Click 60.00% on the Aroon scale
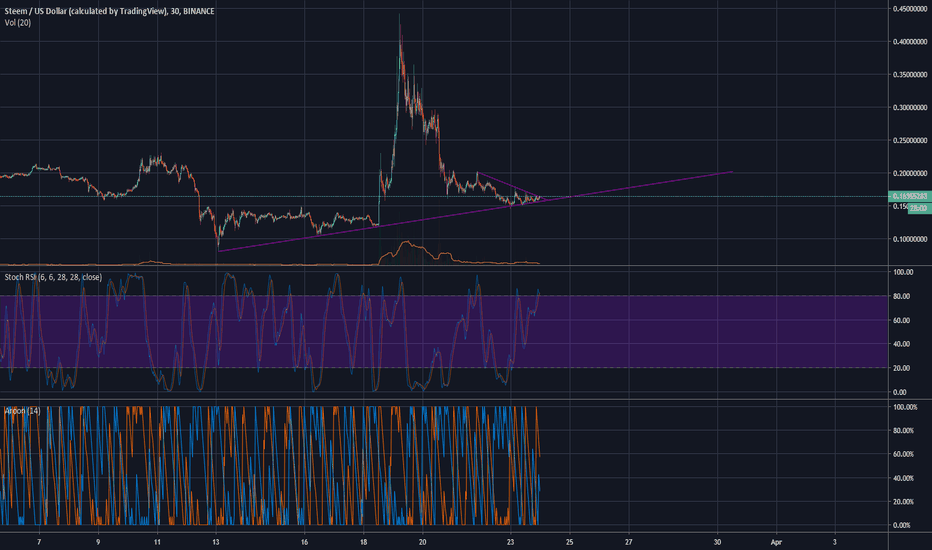Viewport: 932px width, 550px height. pos(903,454)
